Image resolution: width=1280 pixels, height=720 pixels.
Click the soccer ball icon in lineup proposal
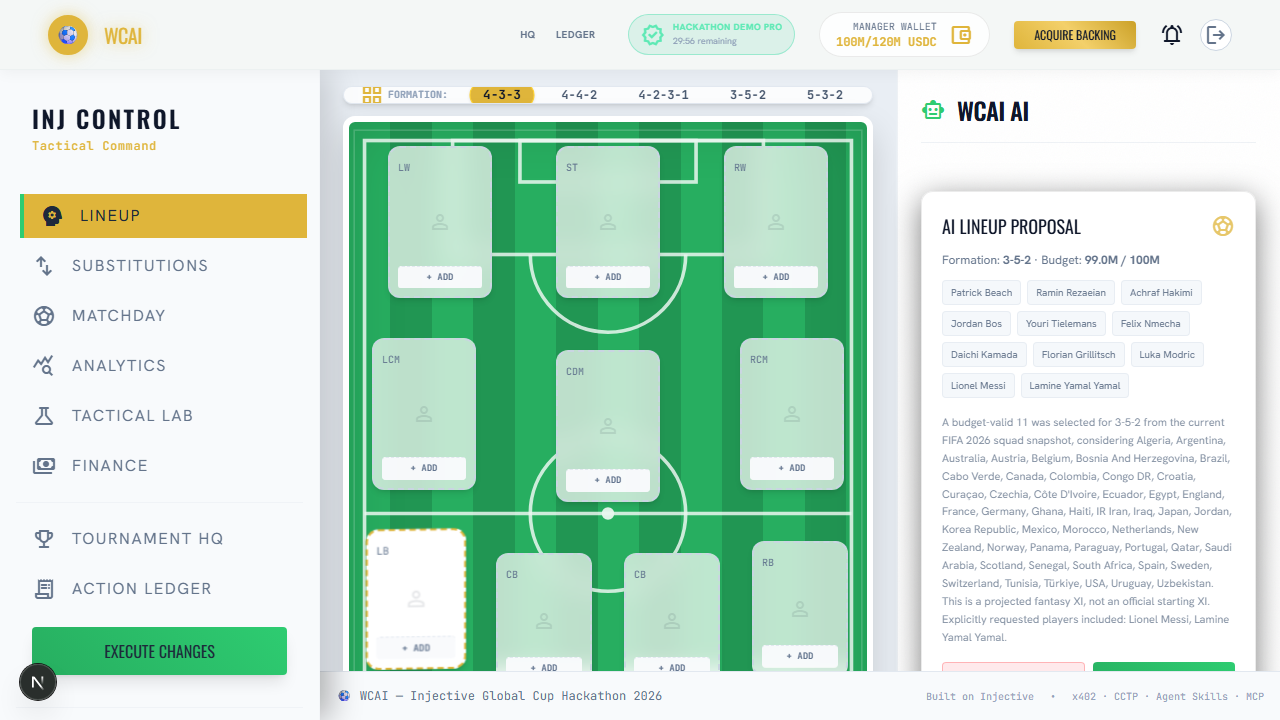point(1222,226)
